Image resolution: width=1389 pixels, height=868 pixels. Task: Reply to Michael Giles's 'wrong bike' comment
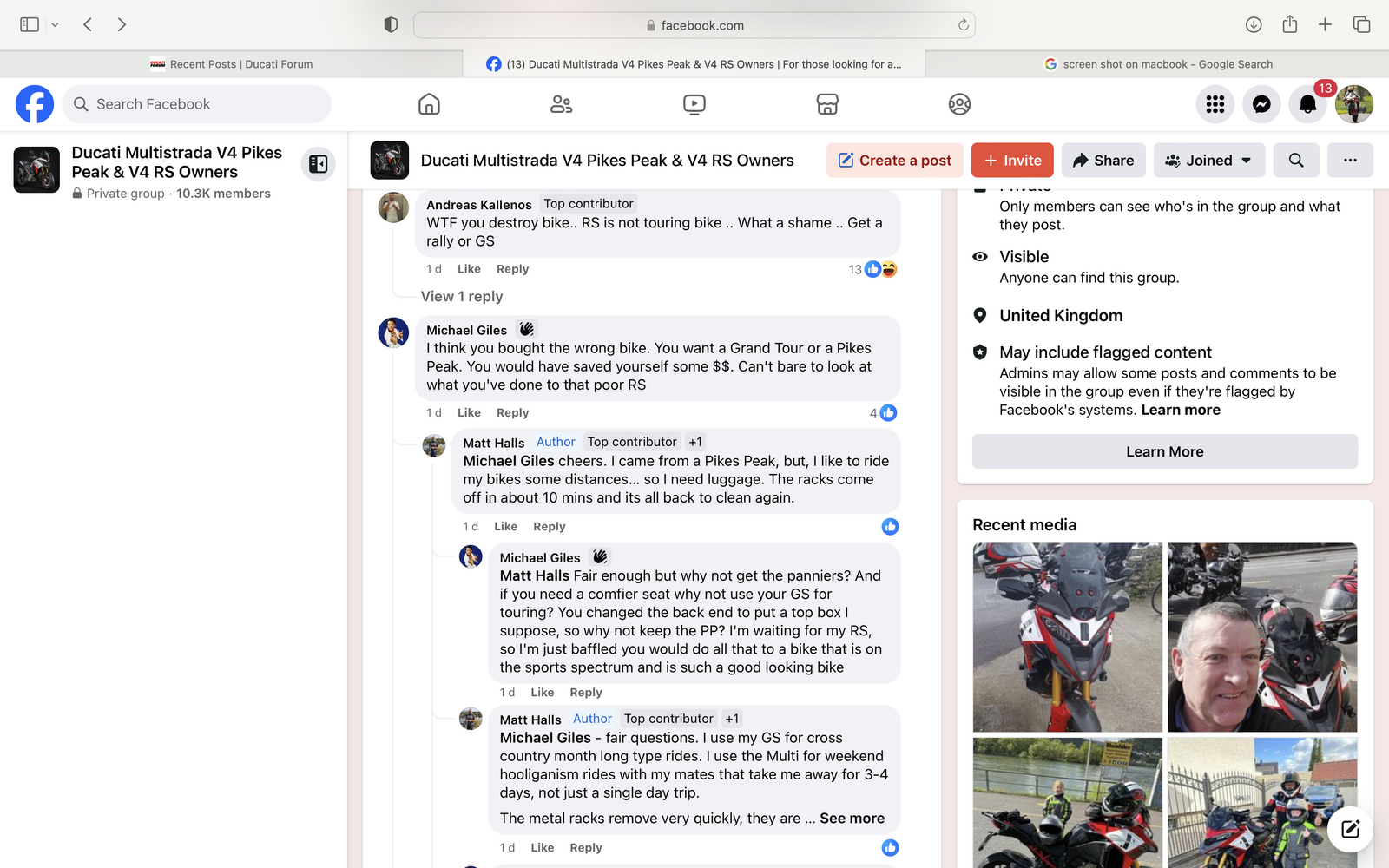[512, 413]
